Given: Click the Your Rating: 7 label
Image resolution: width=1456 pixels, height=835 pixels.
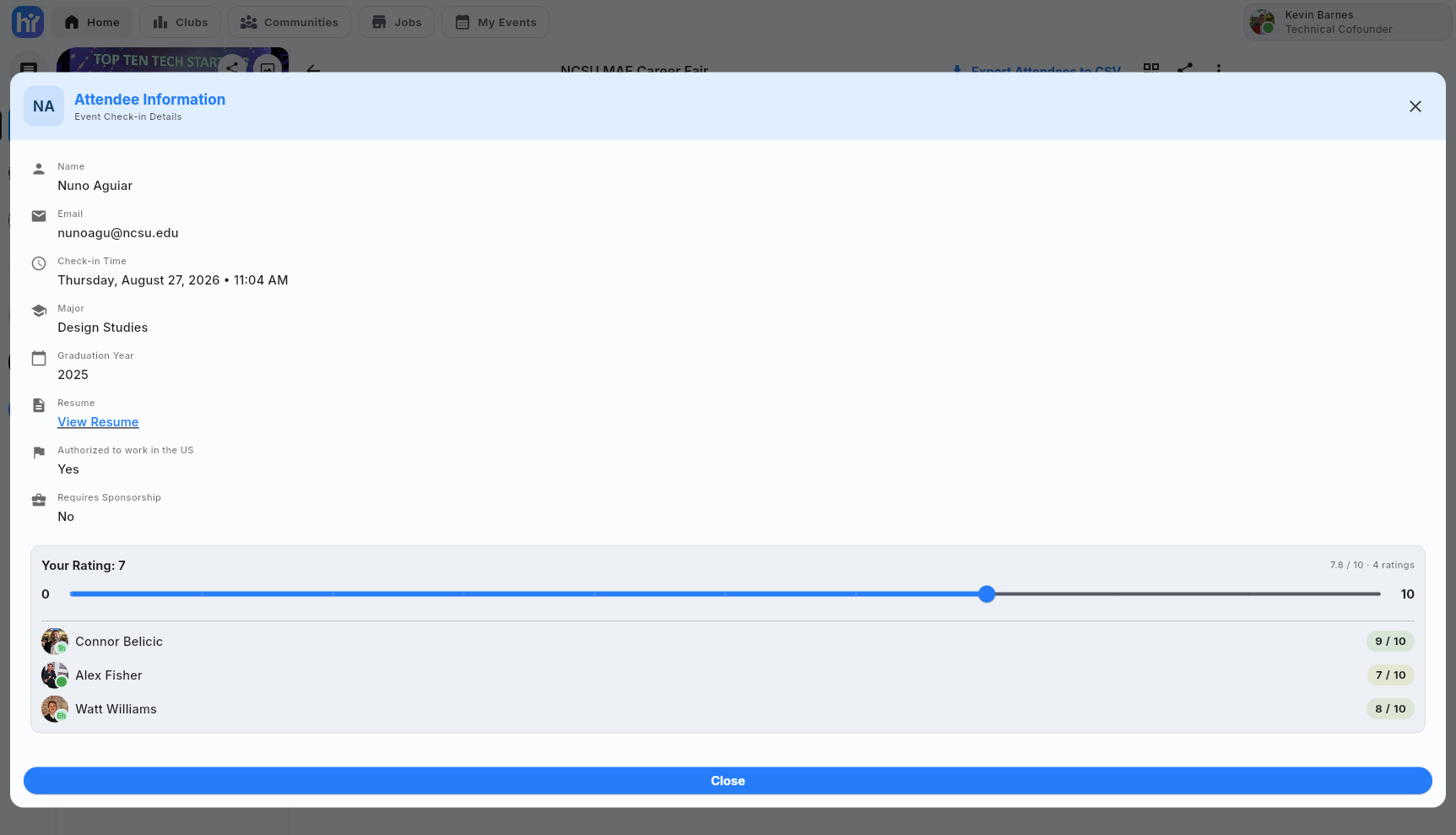Looking at the screenshot, I should 84,566.
